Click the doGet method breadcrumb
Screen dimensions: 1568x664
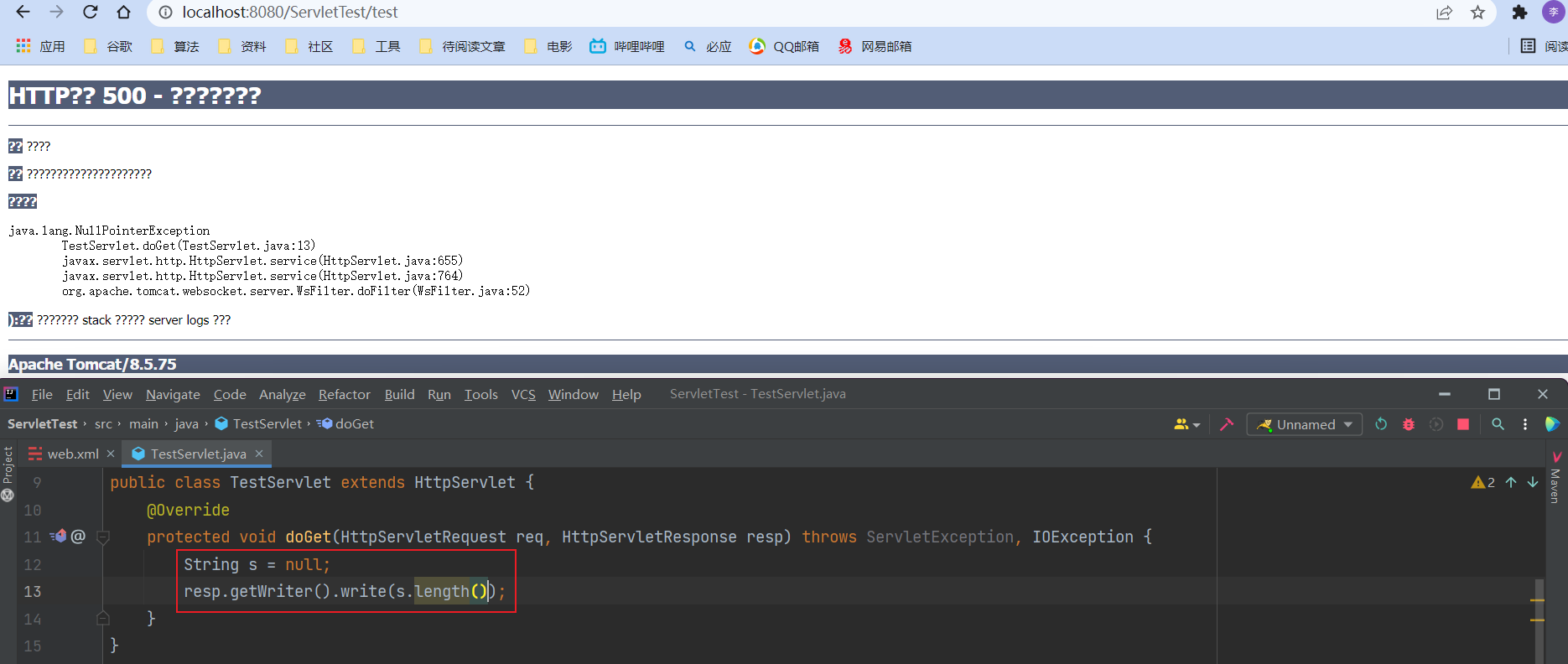click(x=345, y=424)
